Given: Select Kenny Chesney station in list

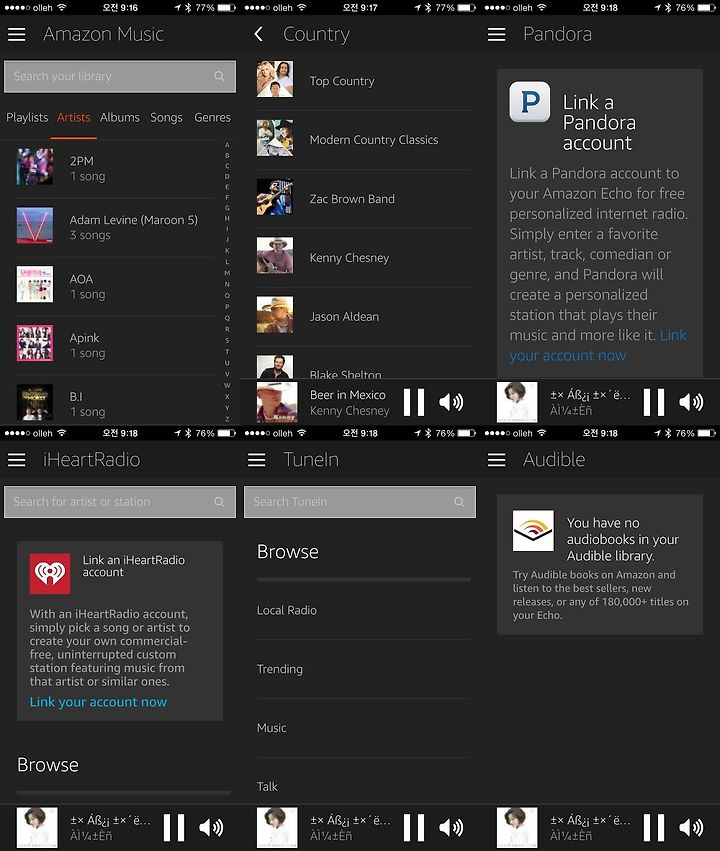Looking at the screenshot, I should pos(363,258).
